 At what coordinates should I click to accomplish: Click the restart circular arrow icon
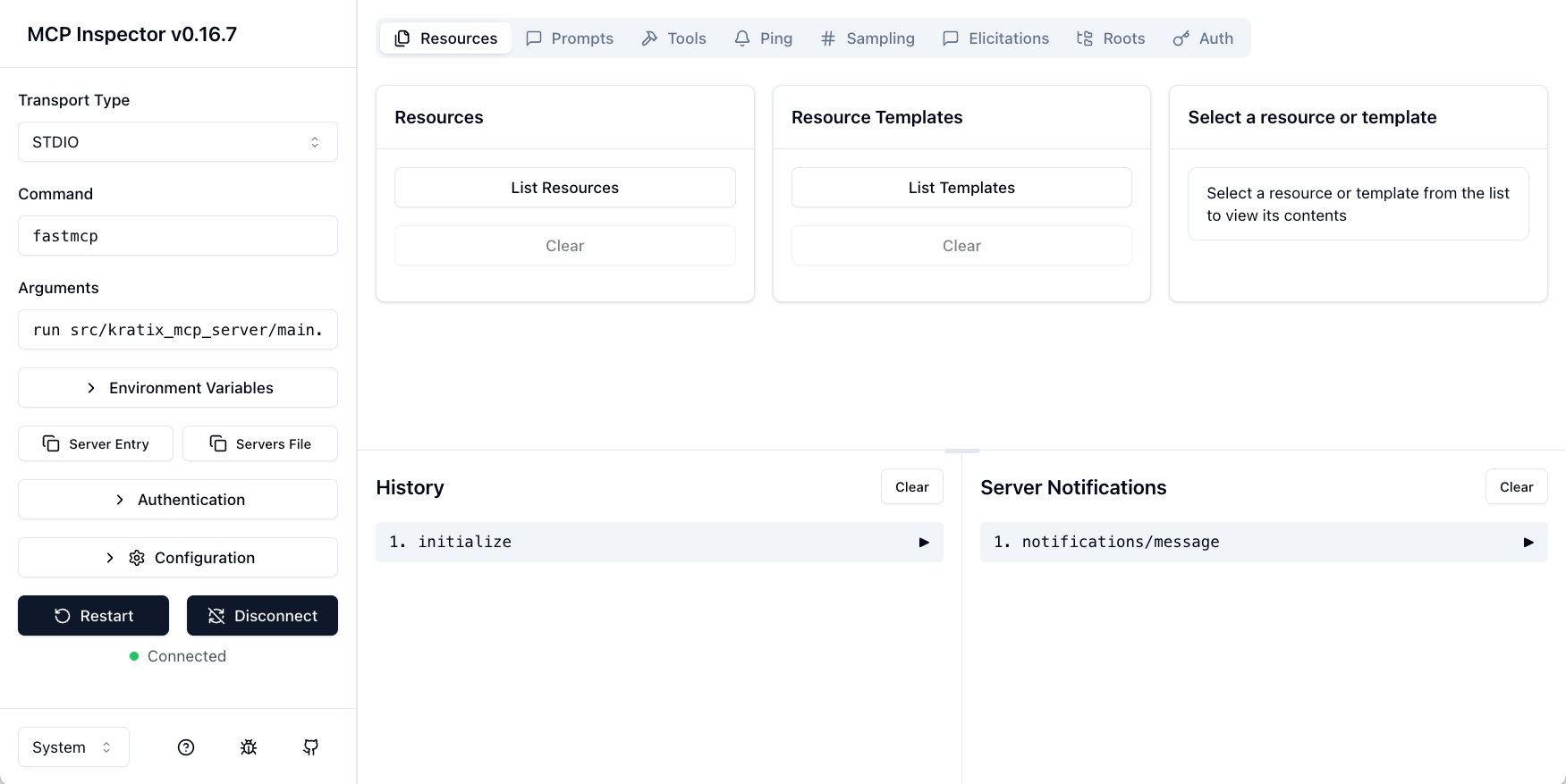63,616
